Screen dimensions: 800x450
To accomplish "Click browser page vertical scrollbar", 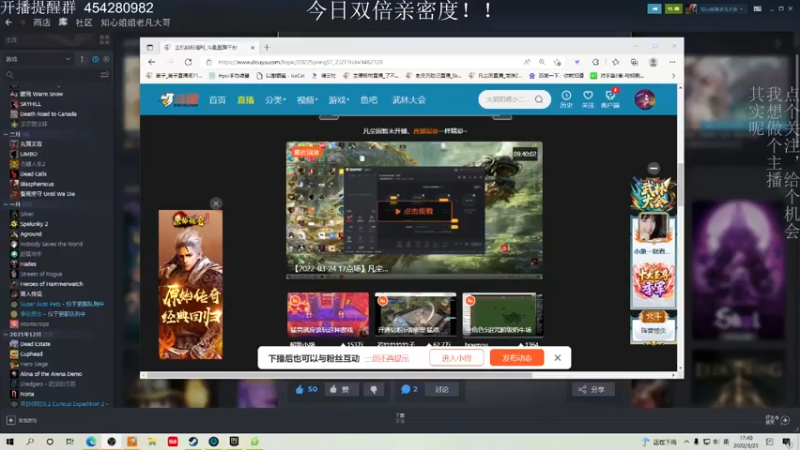I will (680, 184).
